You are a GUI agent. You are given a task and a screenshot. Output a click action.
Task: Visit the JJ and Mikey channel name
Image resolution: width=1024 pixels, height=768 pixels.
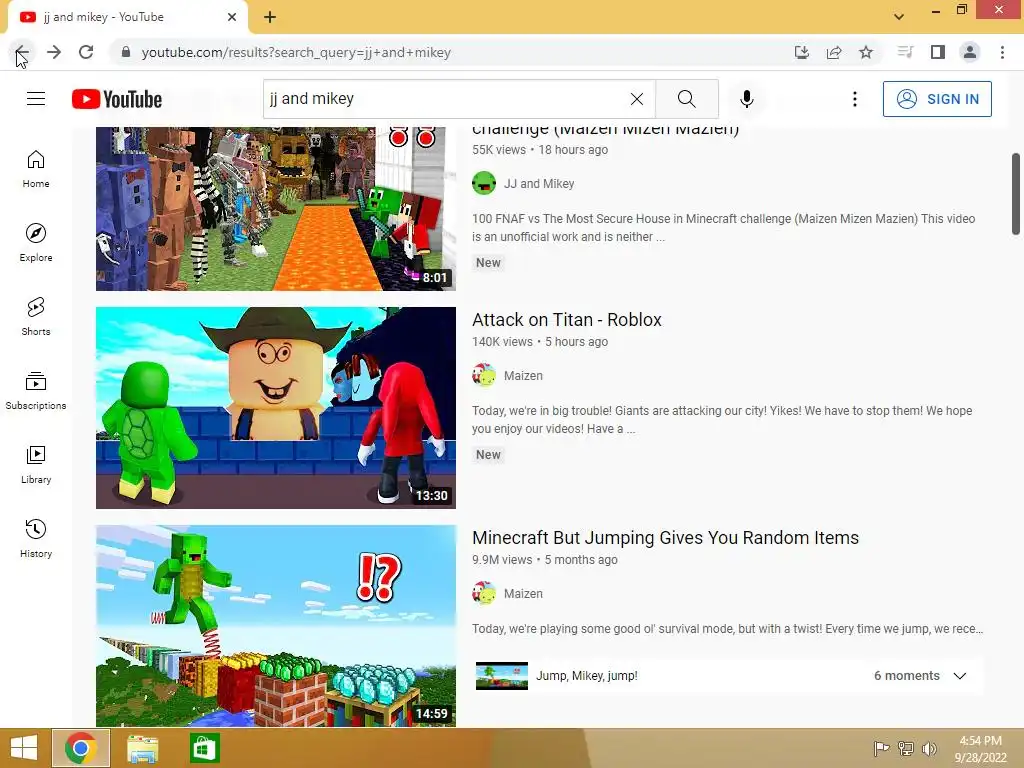pyautogui.click(x=539, y=184)
